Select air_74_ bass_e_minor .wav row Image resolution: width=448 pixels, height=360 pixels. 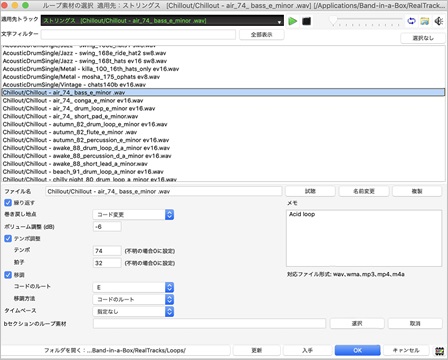click(223, 93)
